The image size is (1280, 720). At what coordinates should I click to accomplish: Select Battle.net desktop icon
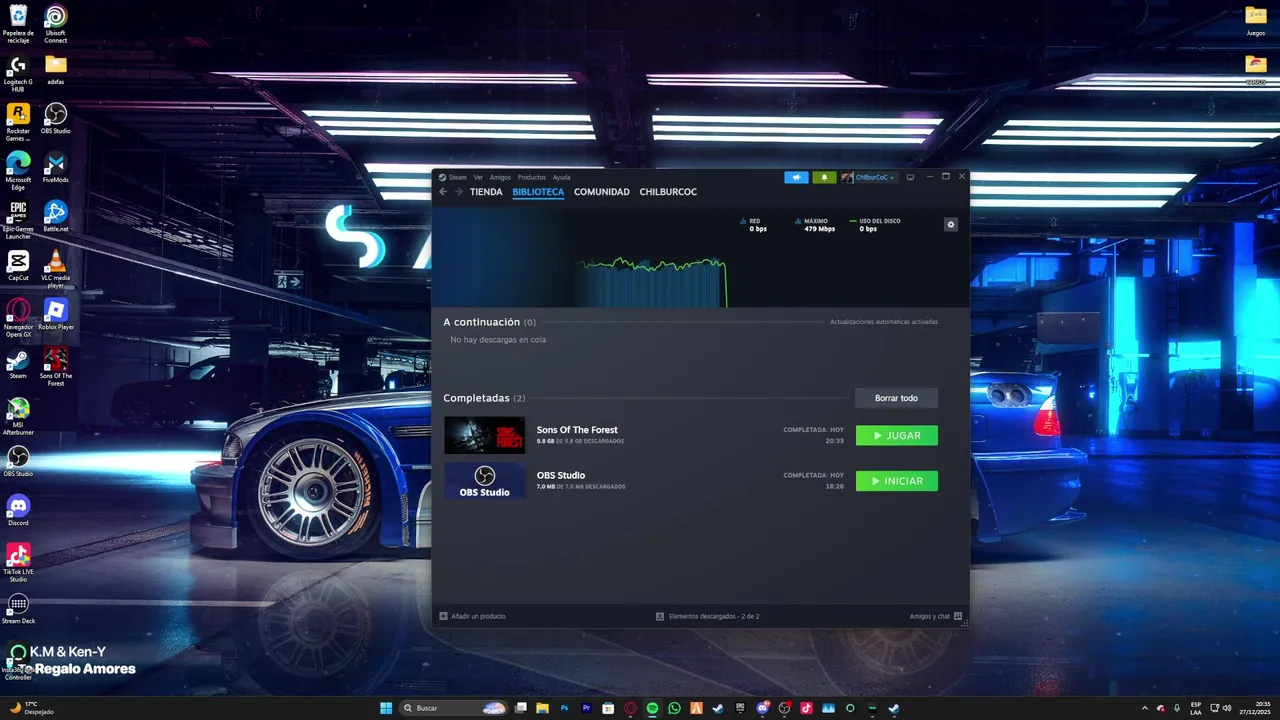tap(56, 217)
